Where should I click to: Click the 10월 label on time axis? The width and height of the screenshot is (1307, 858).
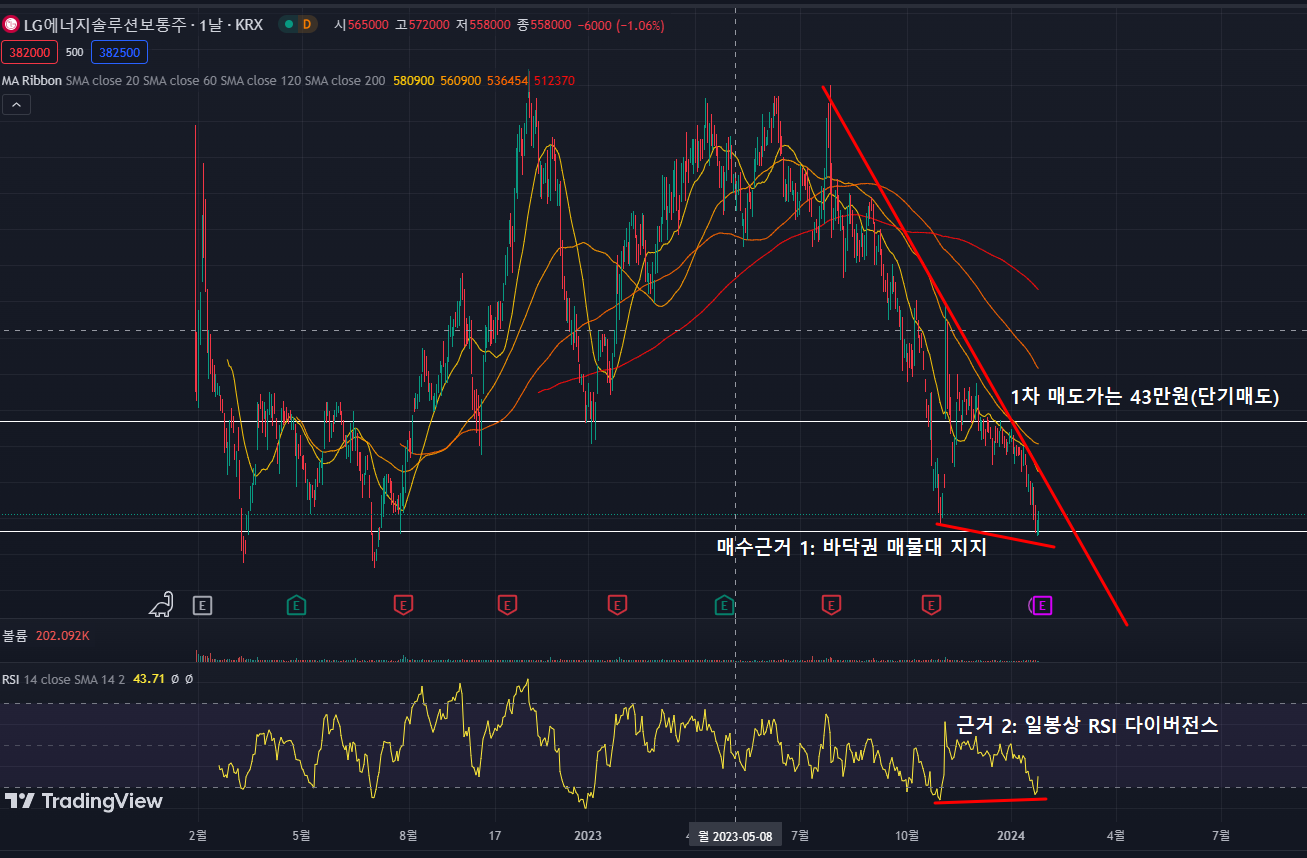[x=907, y=836]
